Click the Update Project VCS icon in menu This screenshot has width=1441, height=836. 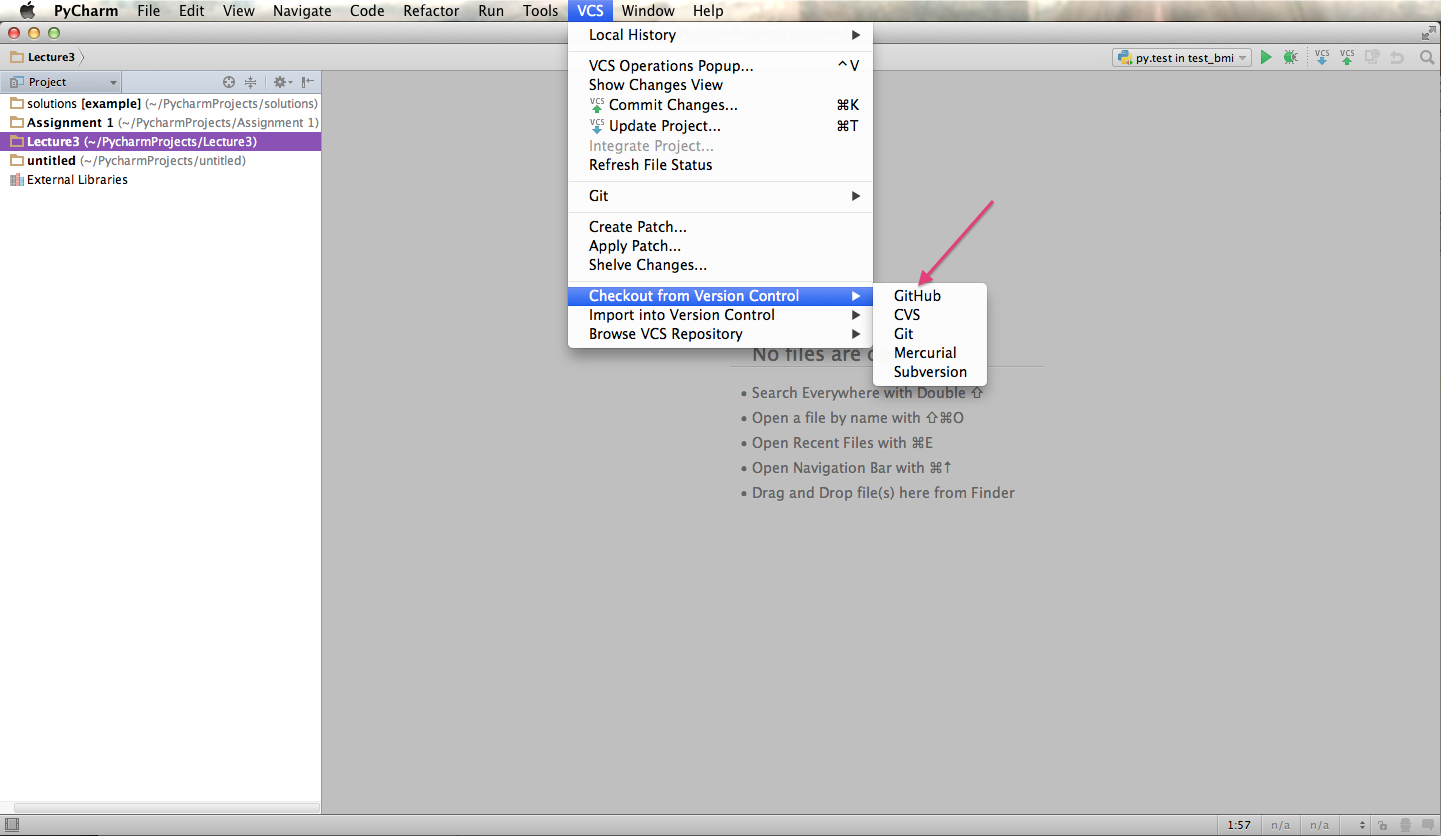pyautogui.click(x=597, y=126)
